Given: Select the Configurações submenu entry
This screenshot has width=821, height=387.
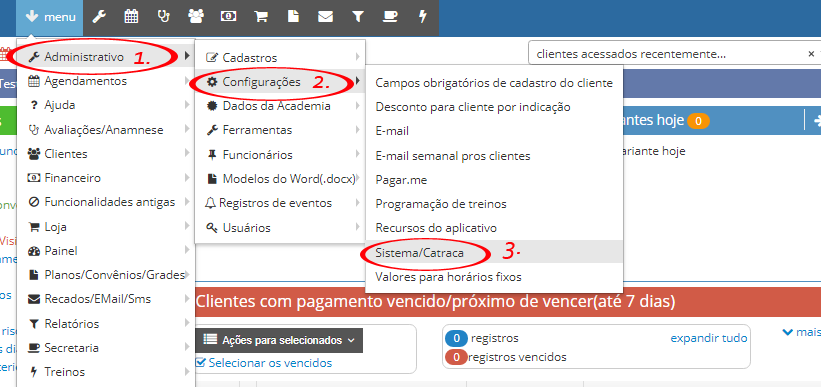Looking at the screenshot, I should click(x=280, y=82).
